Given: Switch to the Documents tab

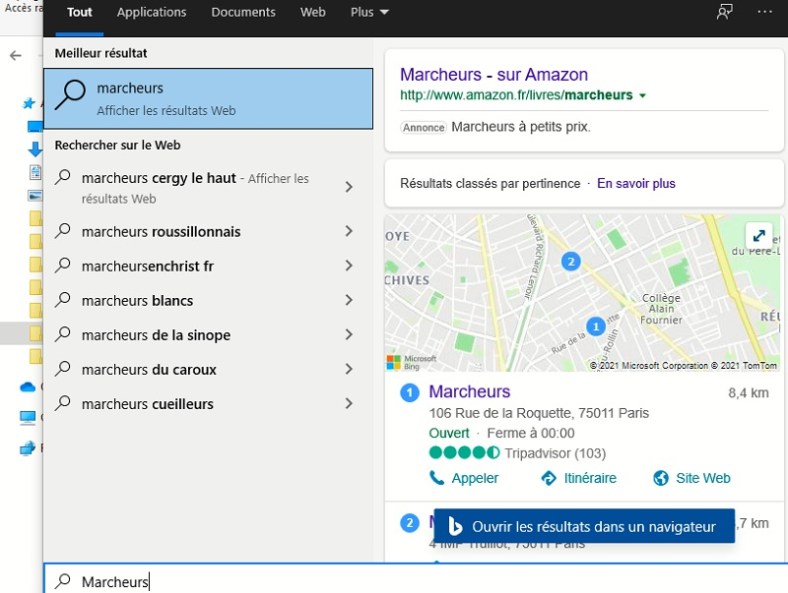Looking at the screenshot, I should pos(243,12).
